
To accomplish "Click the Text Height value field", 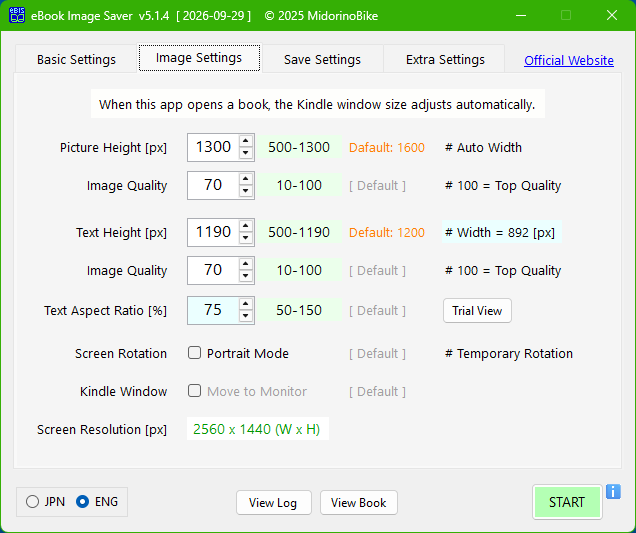I will click(x=213, y=232).
